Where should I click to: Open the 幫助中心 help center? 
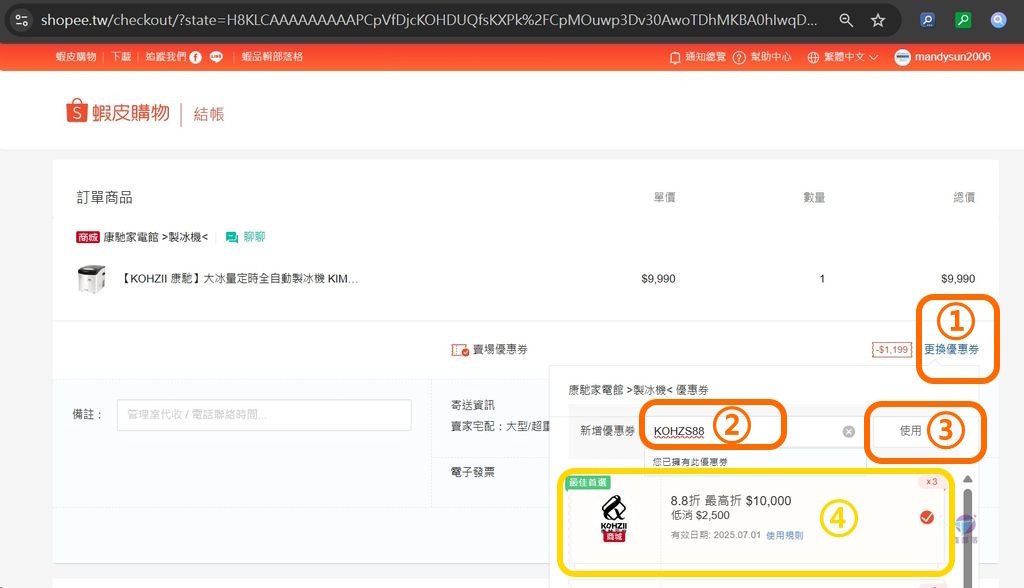(762, 57)
